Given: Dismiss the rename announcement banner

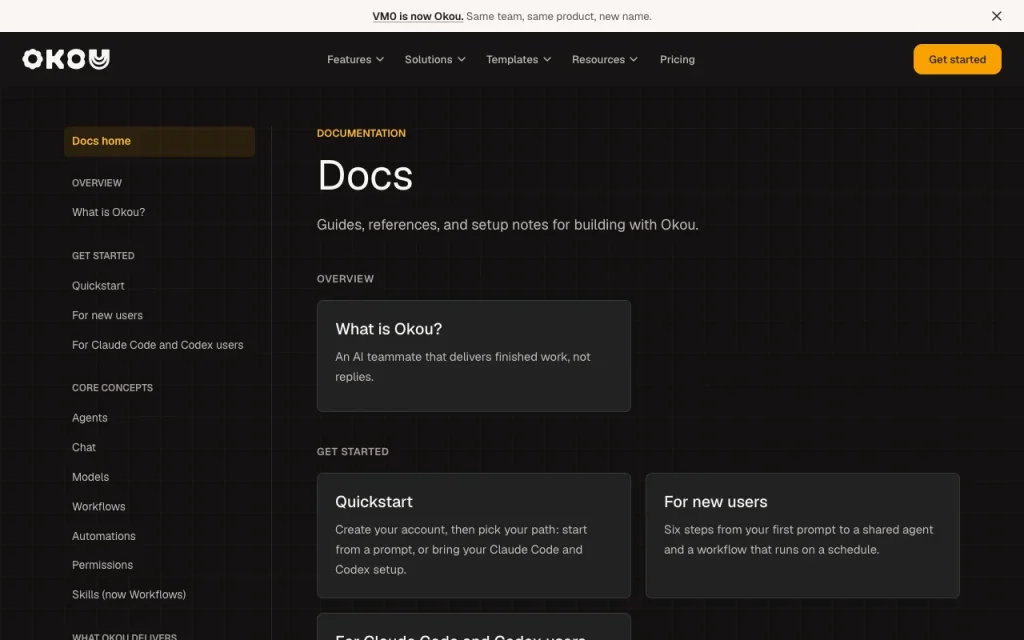Looking at the screenshot, I should pos(996,16).
